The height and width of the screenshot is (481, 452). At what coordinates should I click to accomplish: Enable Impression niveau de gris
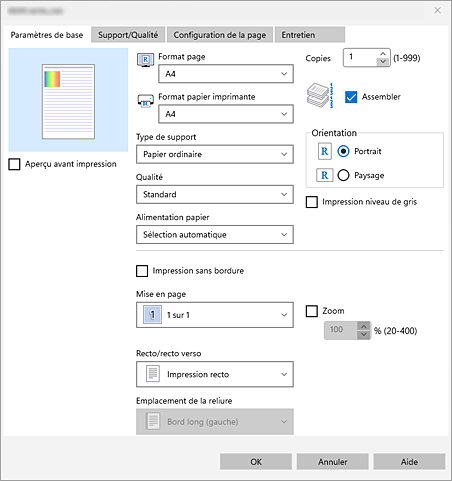click(x=312, y=202)
